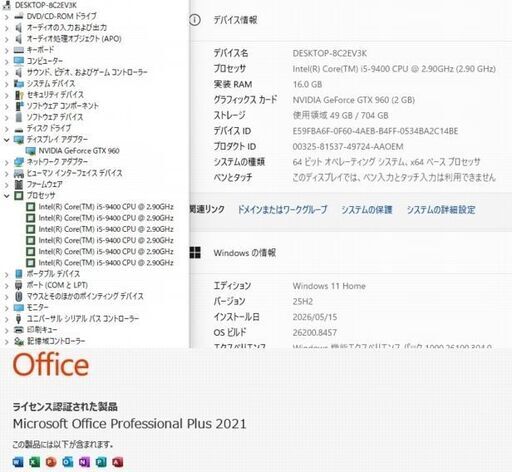
Task: Click the install date 2026/05/15
Action: pos(315,317)
